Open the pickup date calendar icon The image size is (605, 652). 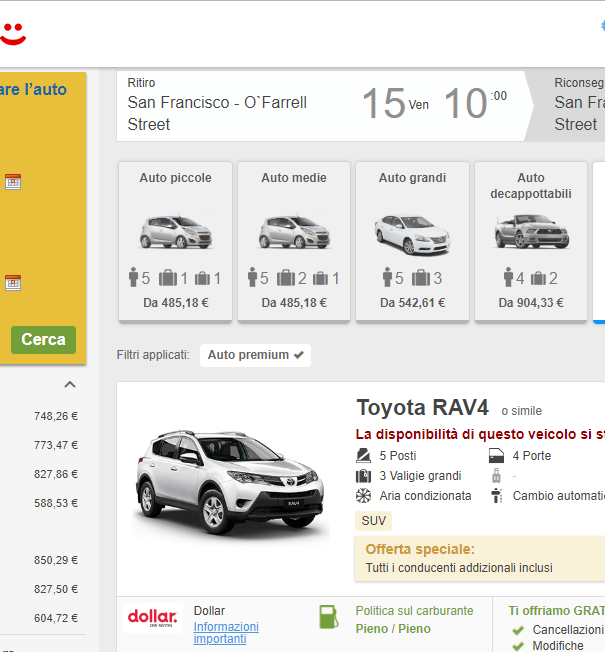[13, 182]
